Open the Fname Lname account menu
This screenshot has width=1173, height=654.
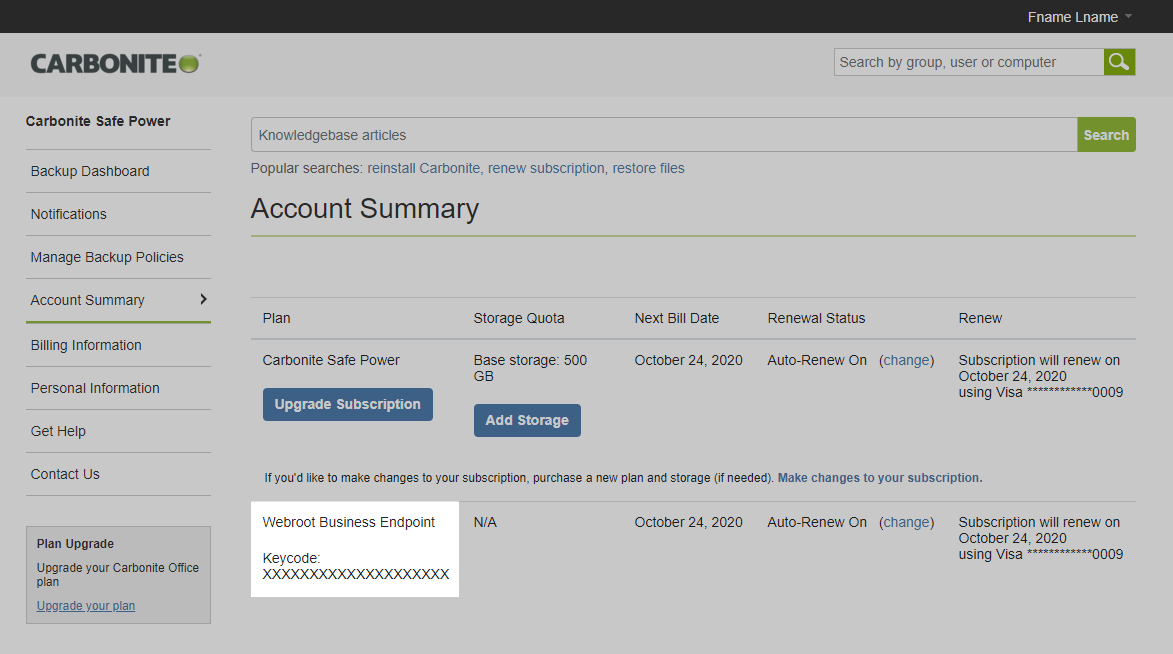coord(1073,16)
